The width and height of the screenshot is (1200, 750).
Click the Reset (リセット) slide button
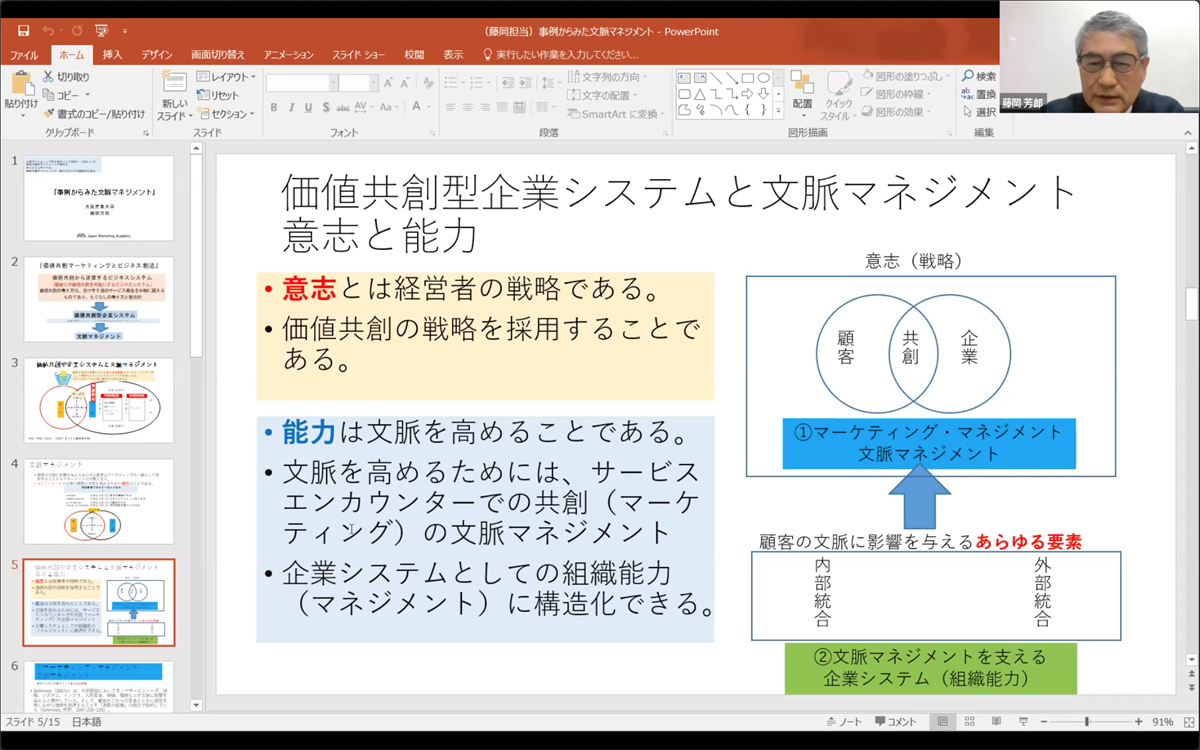[x=219, y=95]
